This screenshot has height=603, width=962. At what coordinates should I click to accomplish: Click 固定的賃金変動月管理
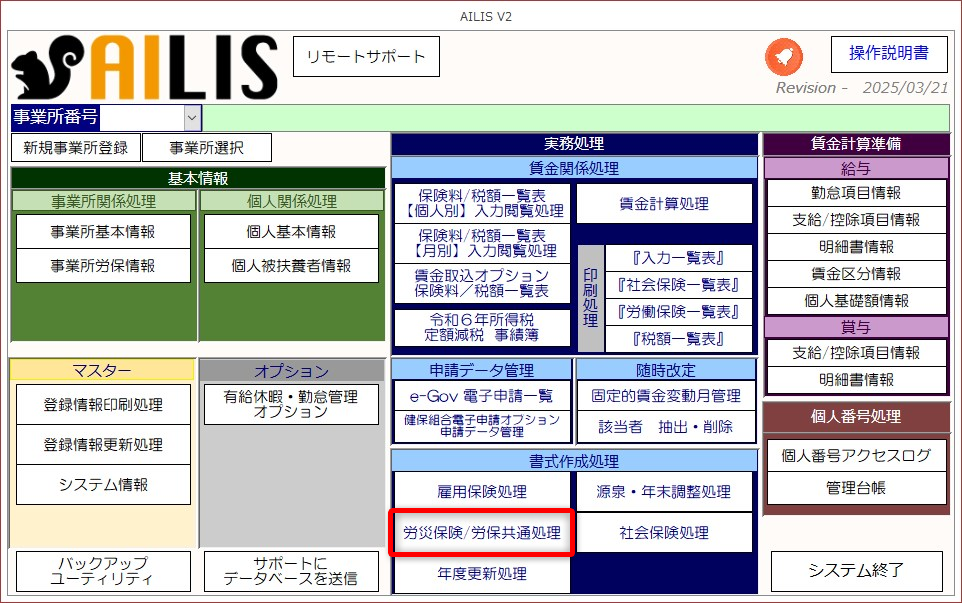[x=666, y=396]
